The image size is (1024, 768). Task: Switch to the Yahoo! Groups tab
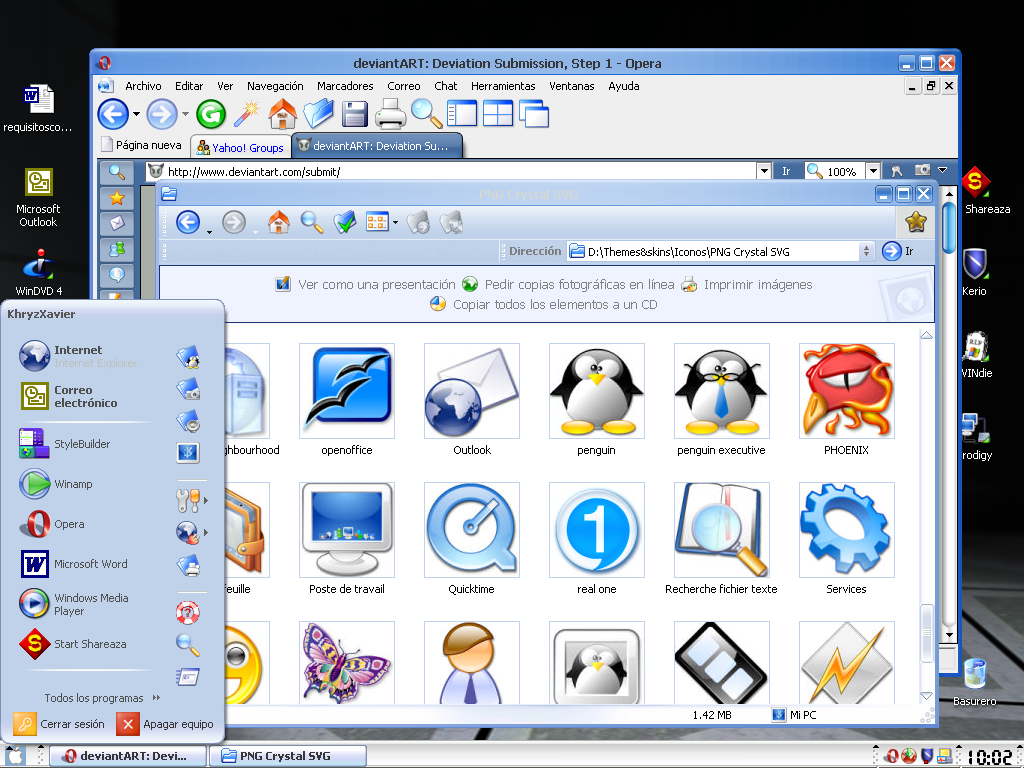pos(240,147)
